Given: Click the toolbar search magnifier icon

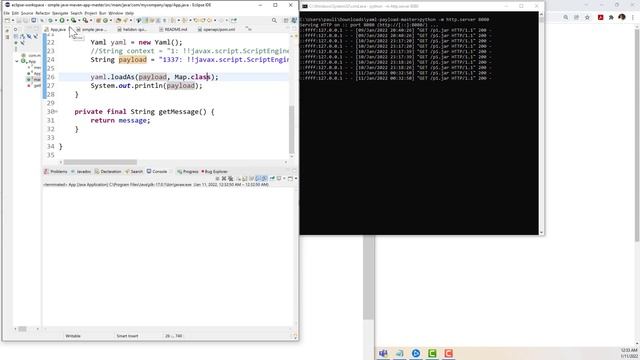Looking at the screenshot, I should (274, 20).
